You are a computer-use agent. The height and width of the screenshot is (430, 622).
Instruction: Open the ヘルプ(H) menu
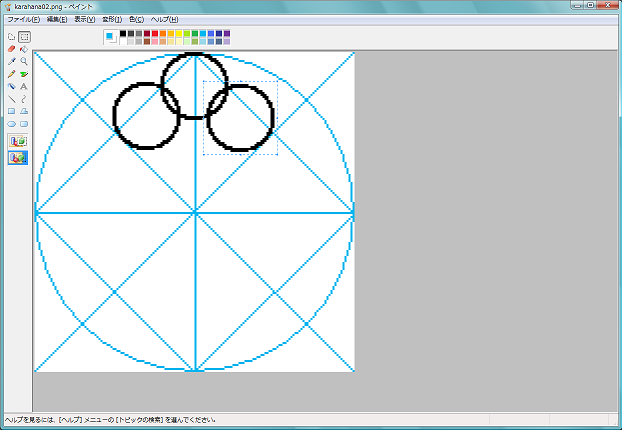(x=165, y=19)
